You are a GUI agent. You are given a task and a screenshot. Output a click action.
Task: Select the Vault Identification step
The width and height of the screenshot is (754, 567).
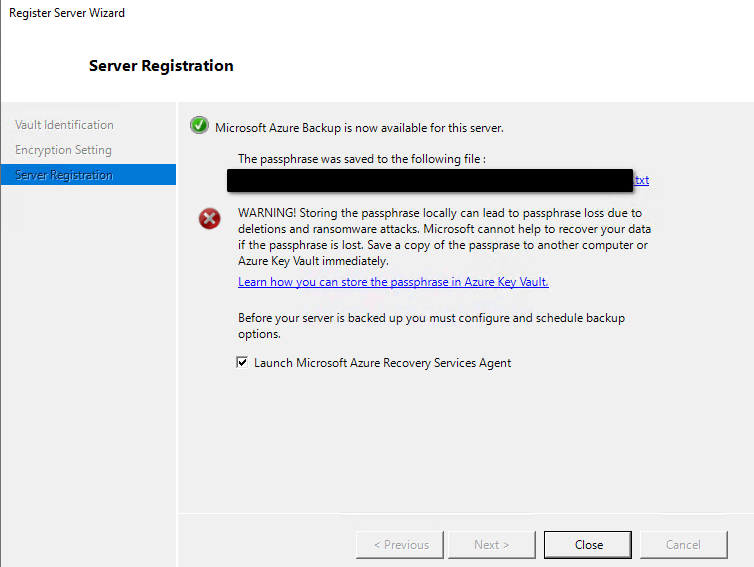click(x=64, y=125)
